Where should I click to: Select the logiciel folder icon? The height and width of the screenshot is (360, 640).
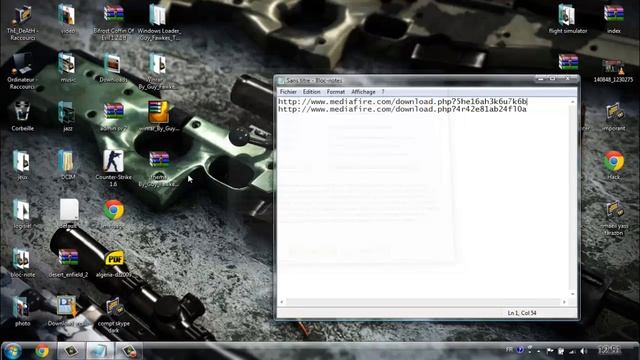(x=22, y=214)
